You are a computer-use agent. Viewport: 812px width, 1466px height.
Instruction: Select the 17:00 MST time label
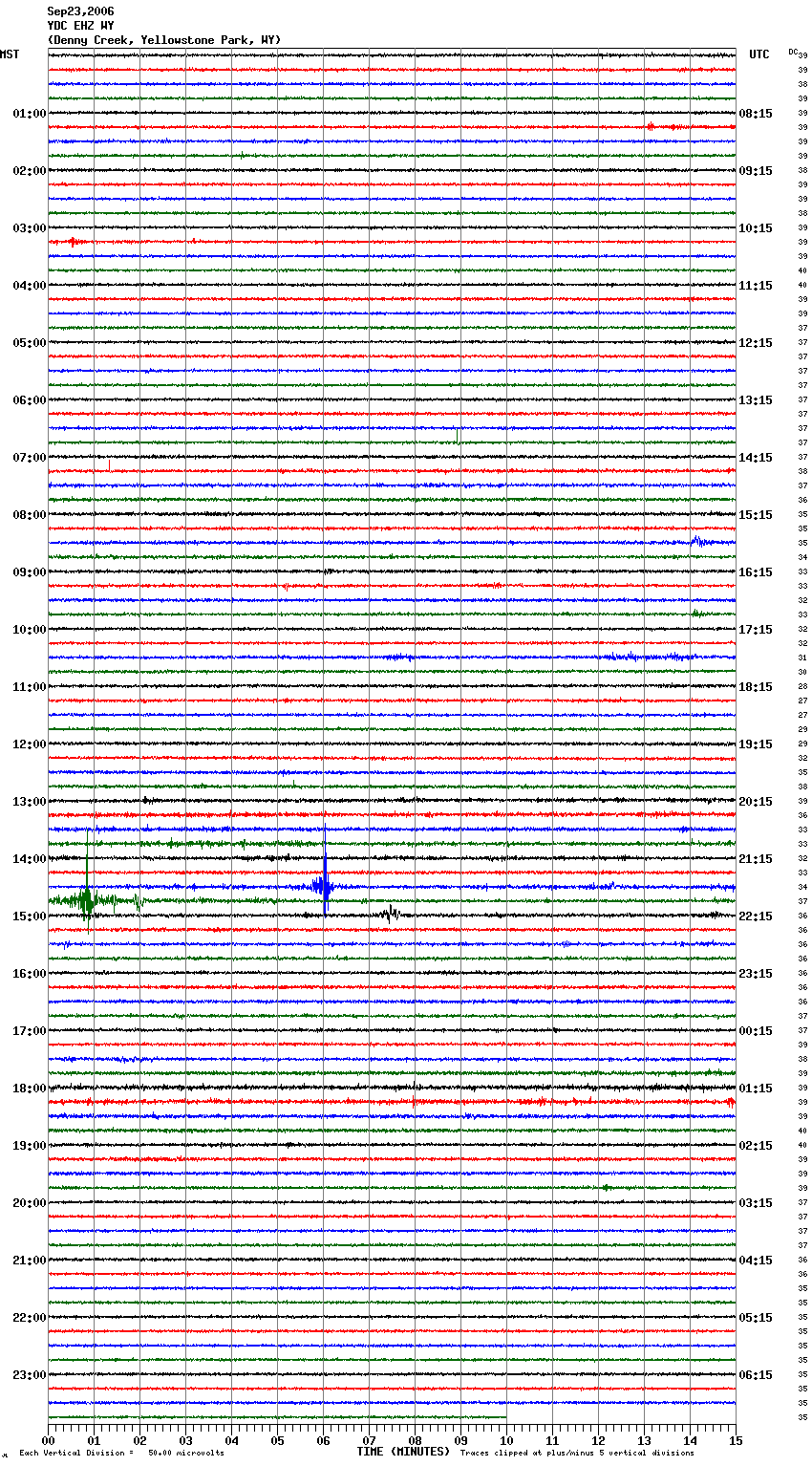[x=29, y=1031]
